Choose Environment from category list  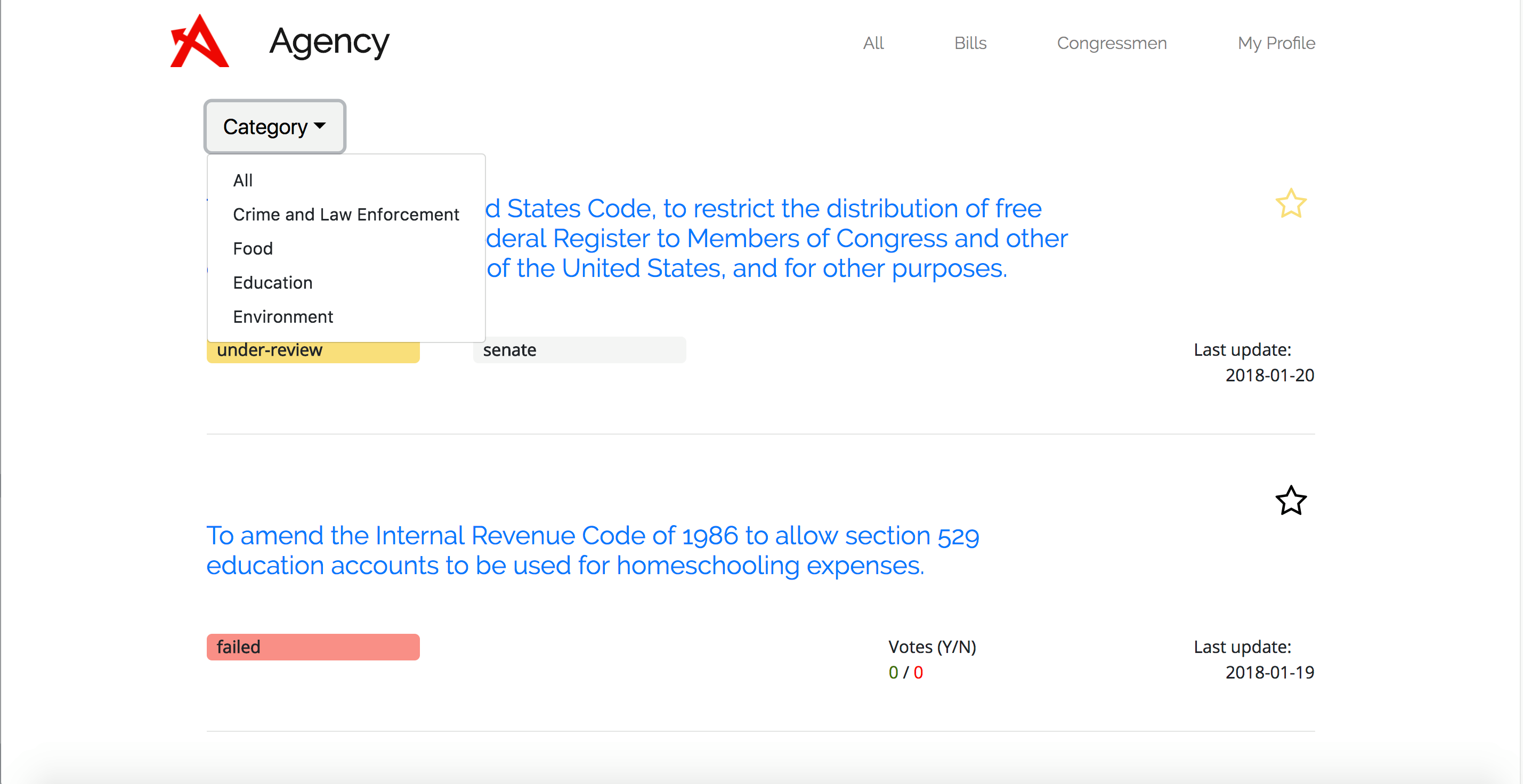click(x=283, y=317)
